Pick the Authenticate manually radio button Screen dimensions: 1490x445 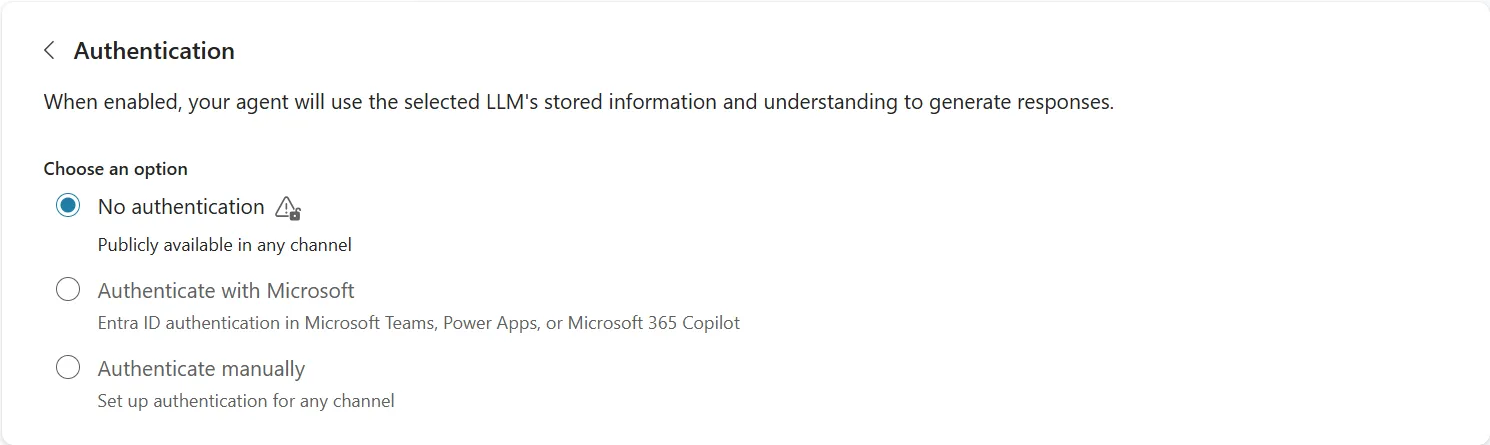(68, 368)
